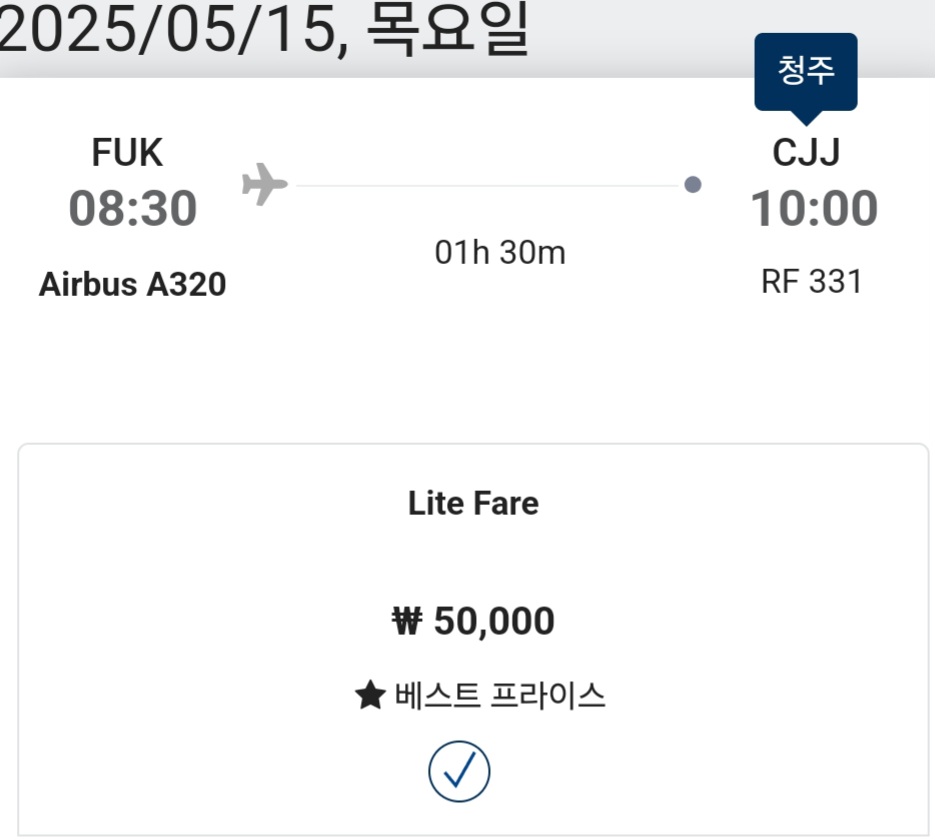Click the destination dot on route line
This screenshot has width=935, height=840.
[x=692, y=185]
